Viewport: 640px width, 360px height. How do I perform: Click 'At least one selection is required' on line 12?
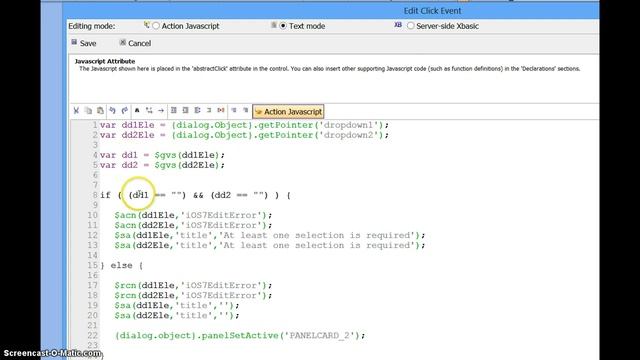[318, 235]
